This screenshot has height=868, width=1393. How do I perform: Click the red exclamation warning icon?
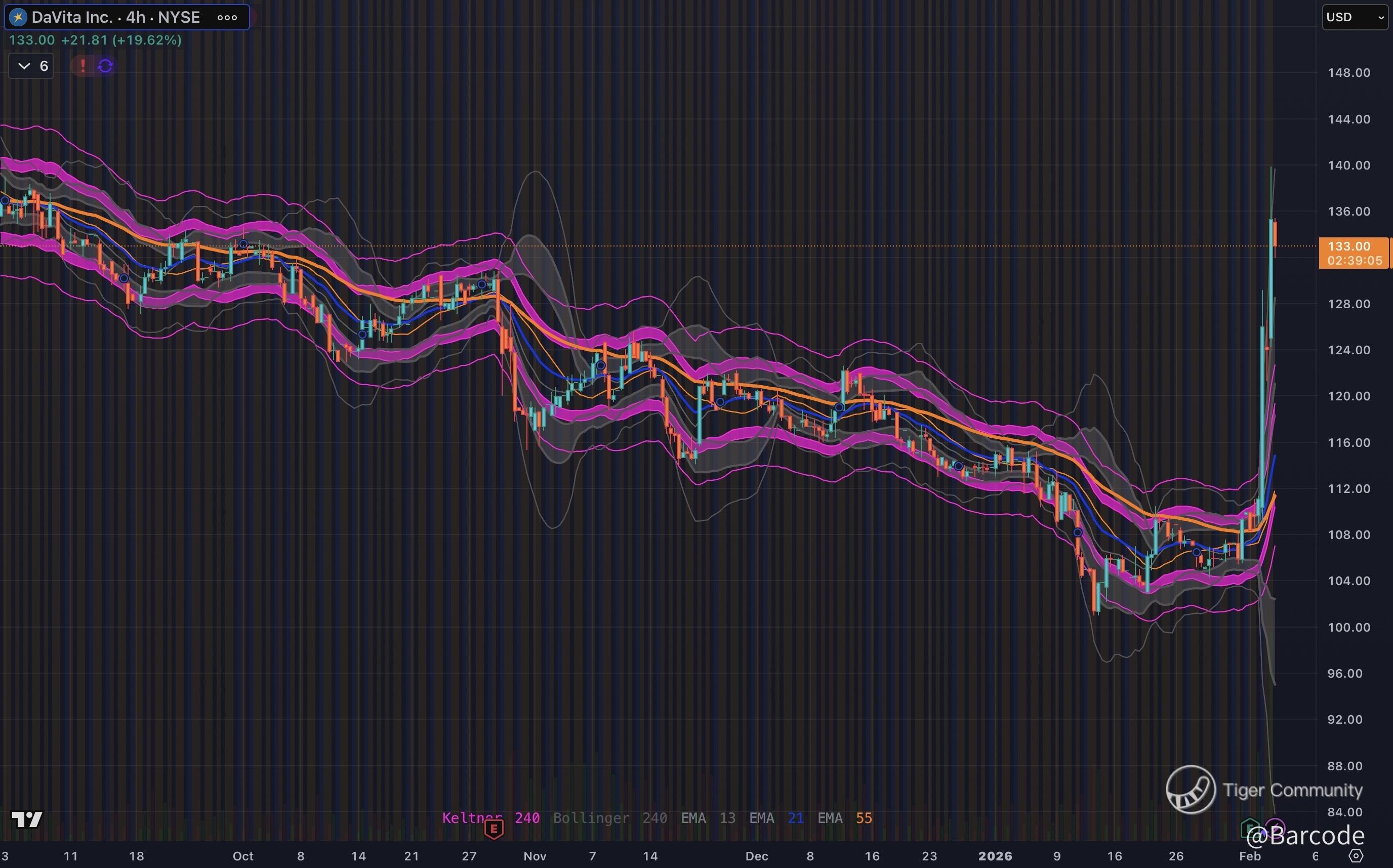point(83,66)
